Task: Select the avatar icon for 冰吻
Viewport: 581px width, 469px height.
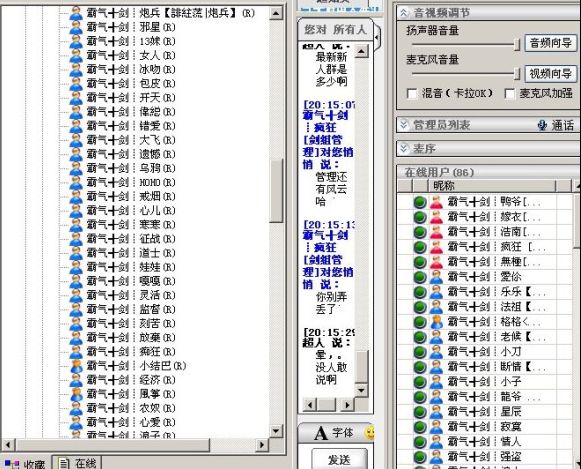Action: (x=76, y=69)
